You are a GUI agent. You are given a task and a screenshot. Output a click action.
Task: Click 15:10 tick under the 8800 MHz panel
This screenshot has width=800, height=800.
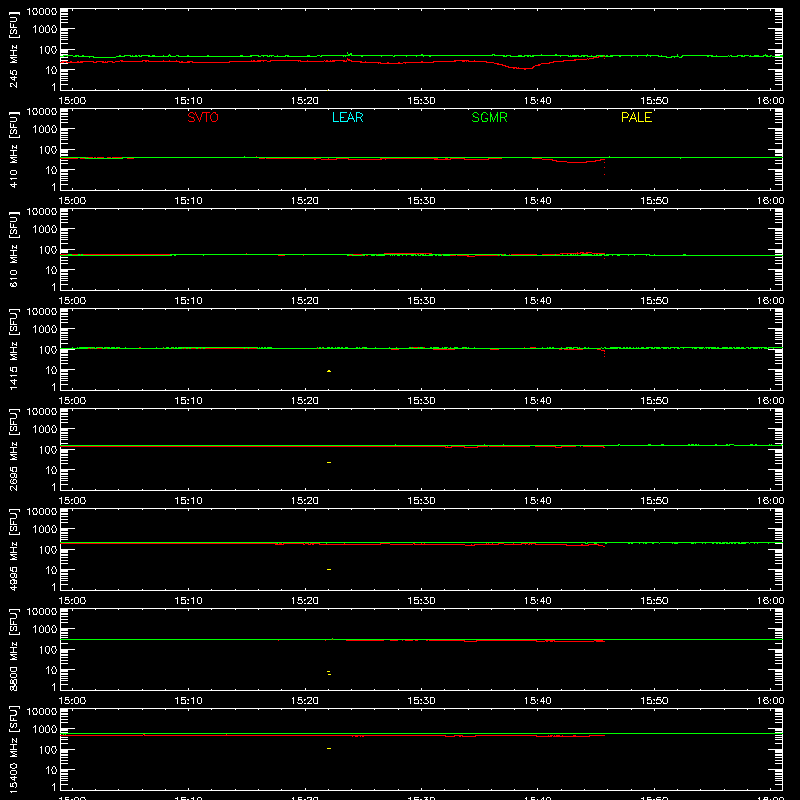[188, 701]
